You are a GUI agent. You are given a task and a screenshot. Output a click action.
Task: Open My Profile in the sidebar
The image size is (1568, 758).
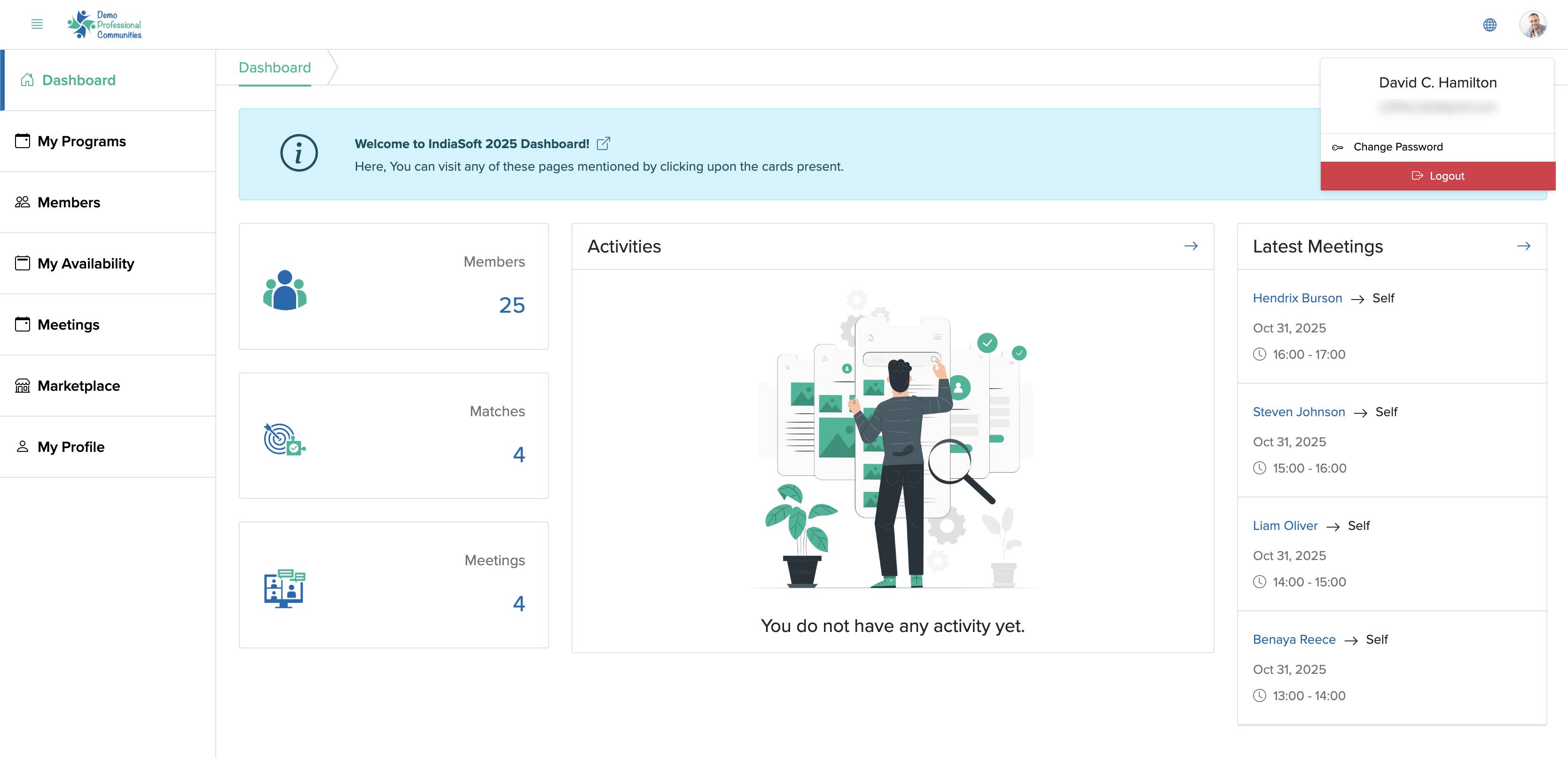tap(108, 447)
